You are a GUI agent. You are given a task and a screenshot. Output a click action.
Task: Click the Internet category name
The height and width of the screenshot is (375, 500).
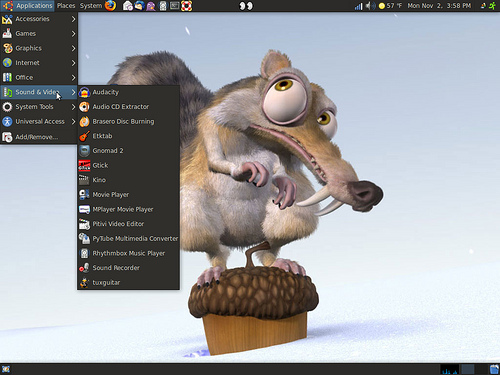(27, 63)
